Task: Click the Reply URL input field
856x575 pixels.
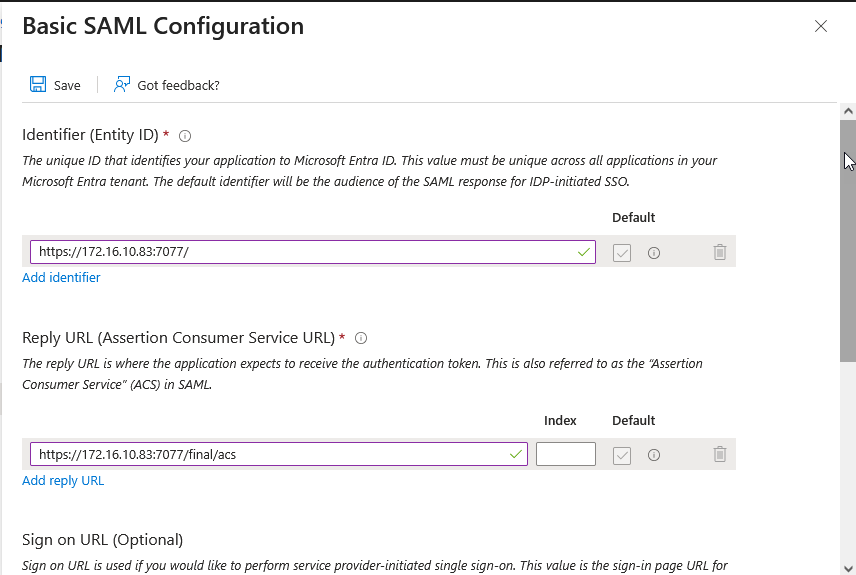Action: tap(270, 454)
